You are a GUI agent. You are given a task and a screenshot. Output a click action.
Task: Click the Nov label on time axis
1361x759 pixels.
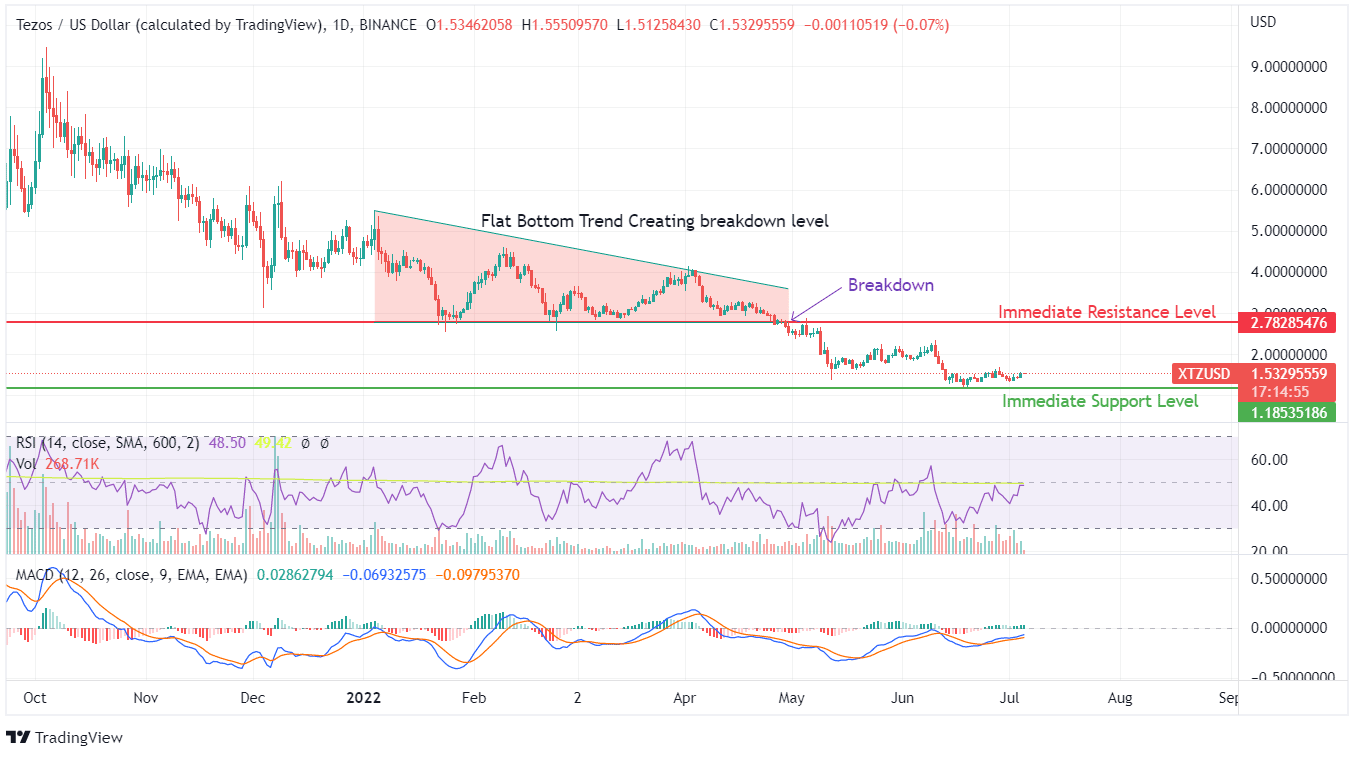pos(146,698)
